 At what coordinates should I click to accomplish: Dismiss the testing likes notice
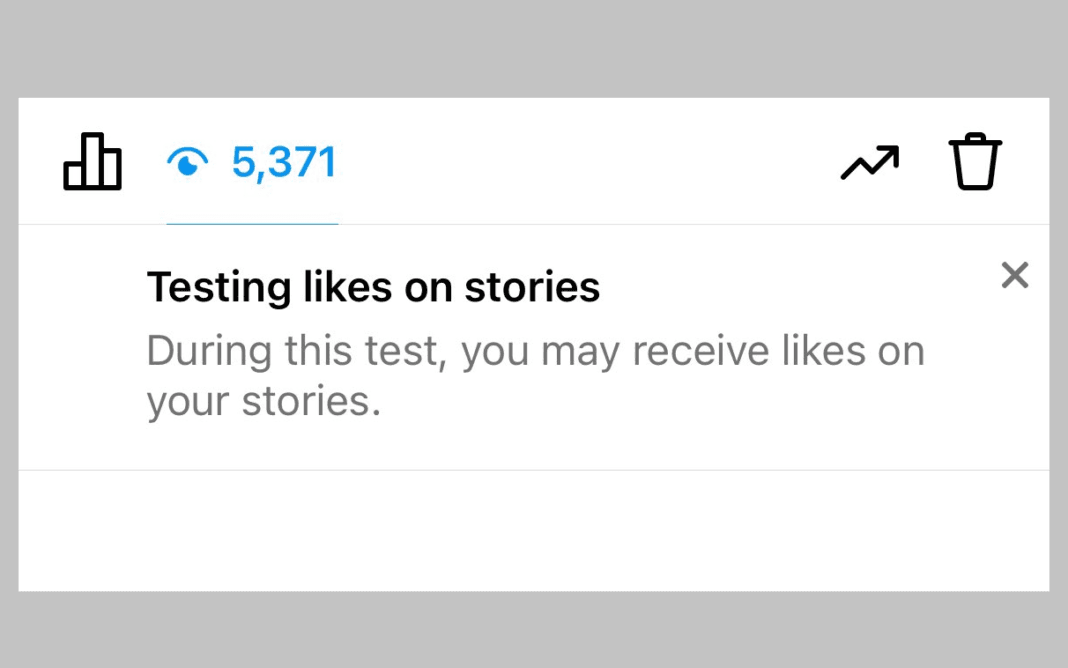pyautogui.click(x=1014, y=275)
